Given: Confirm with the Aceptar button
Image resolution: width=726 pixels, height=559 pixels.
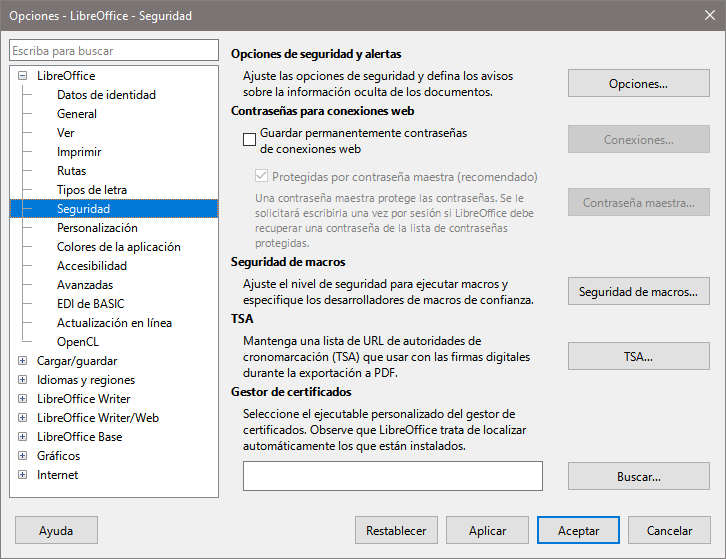Looking at the screenshot, I should (x=578, y=530).
